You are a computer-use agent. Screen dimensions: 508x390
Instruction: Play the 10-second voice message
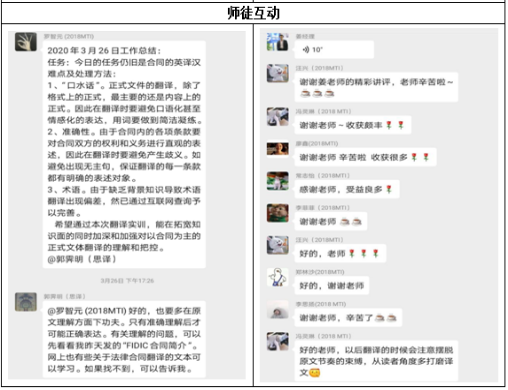(334, 50)
